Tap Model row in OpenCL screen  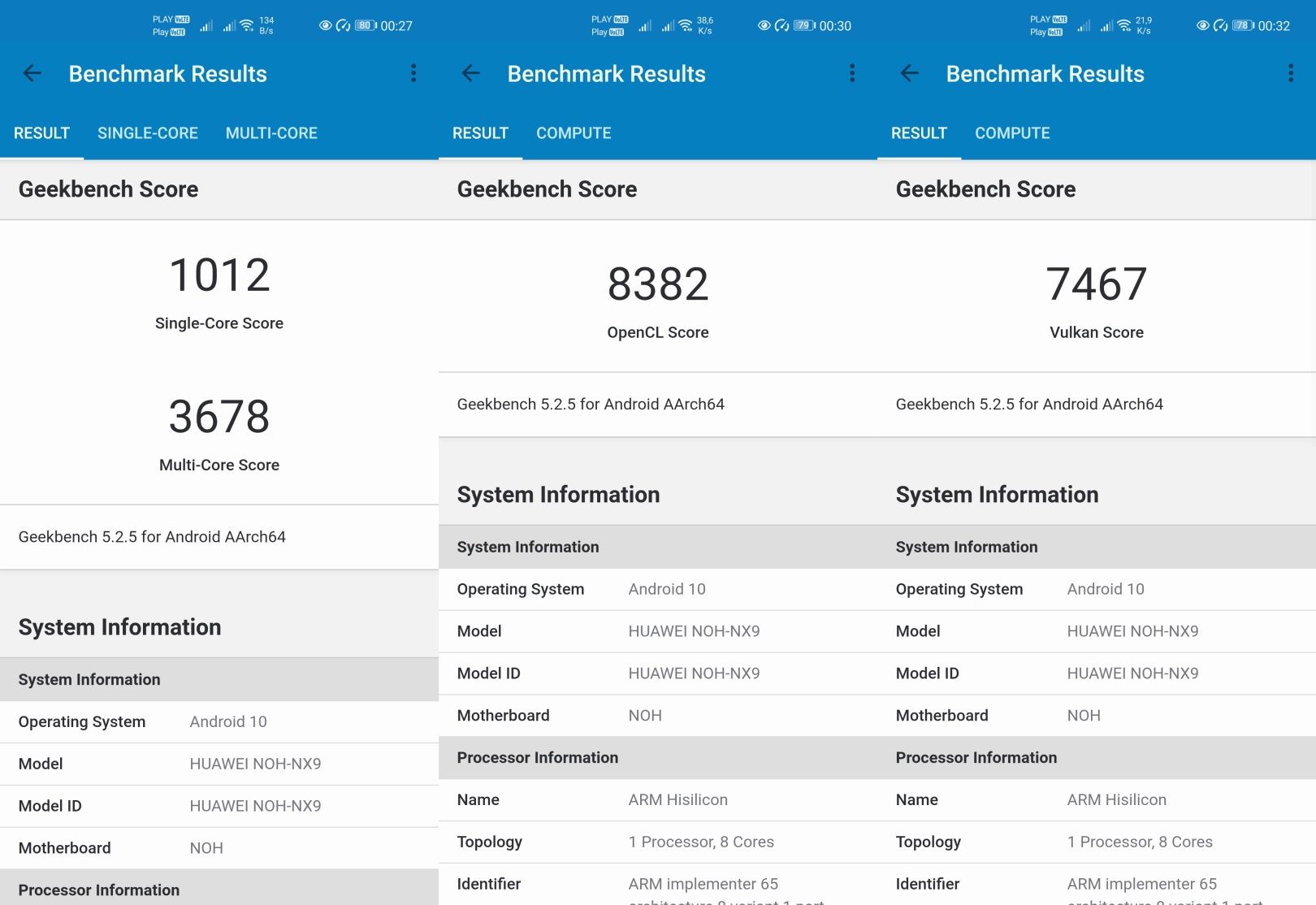658,631
